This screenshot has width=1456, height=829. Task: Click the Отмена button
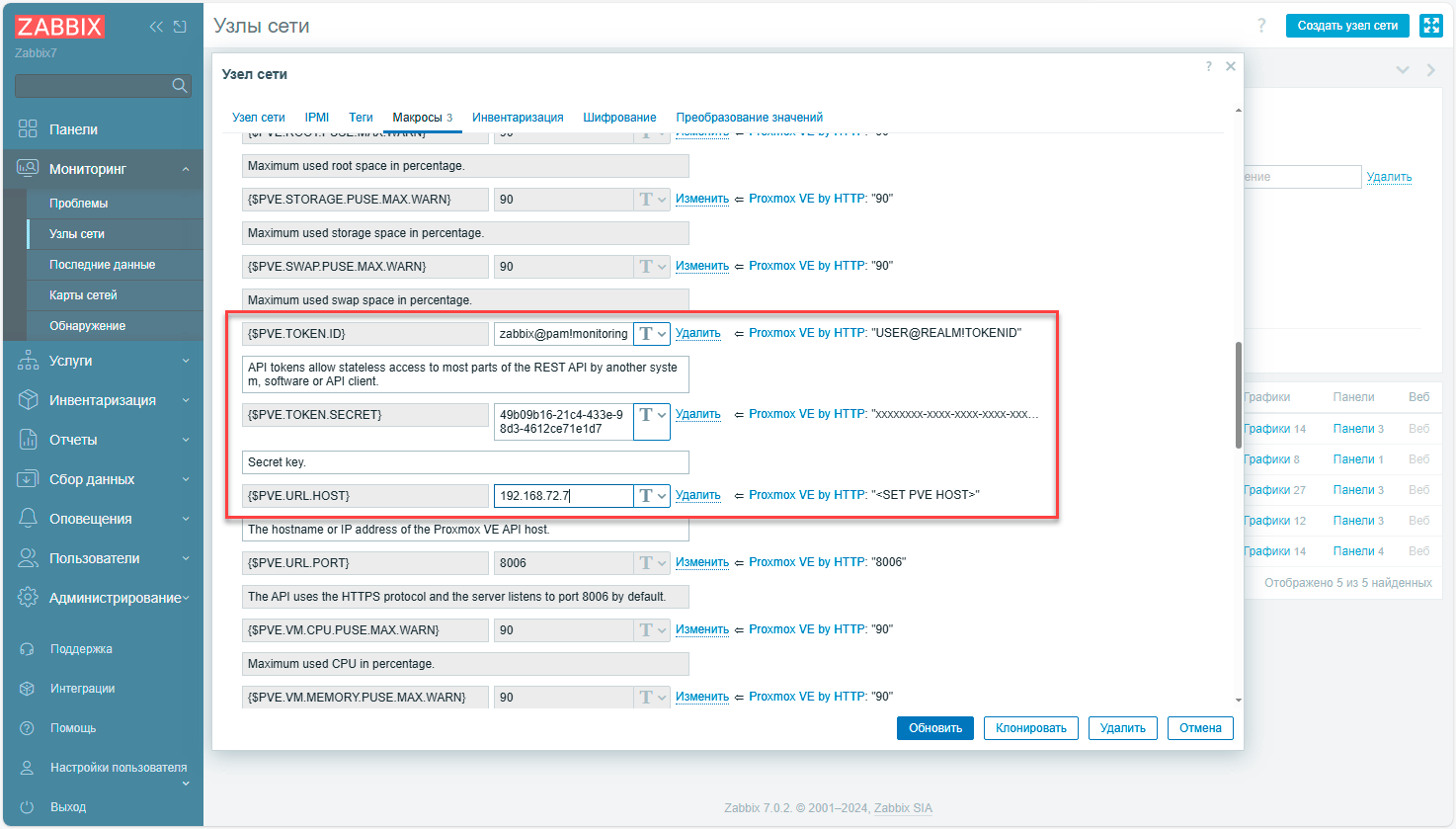click(1200, 728)
